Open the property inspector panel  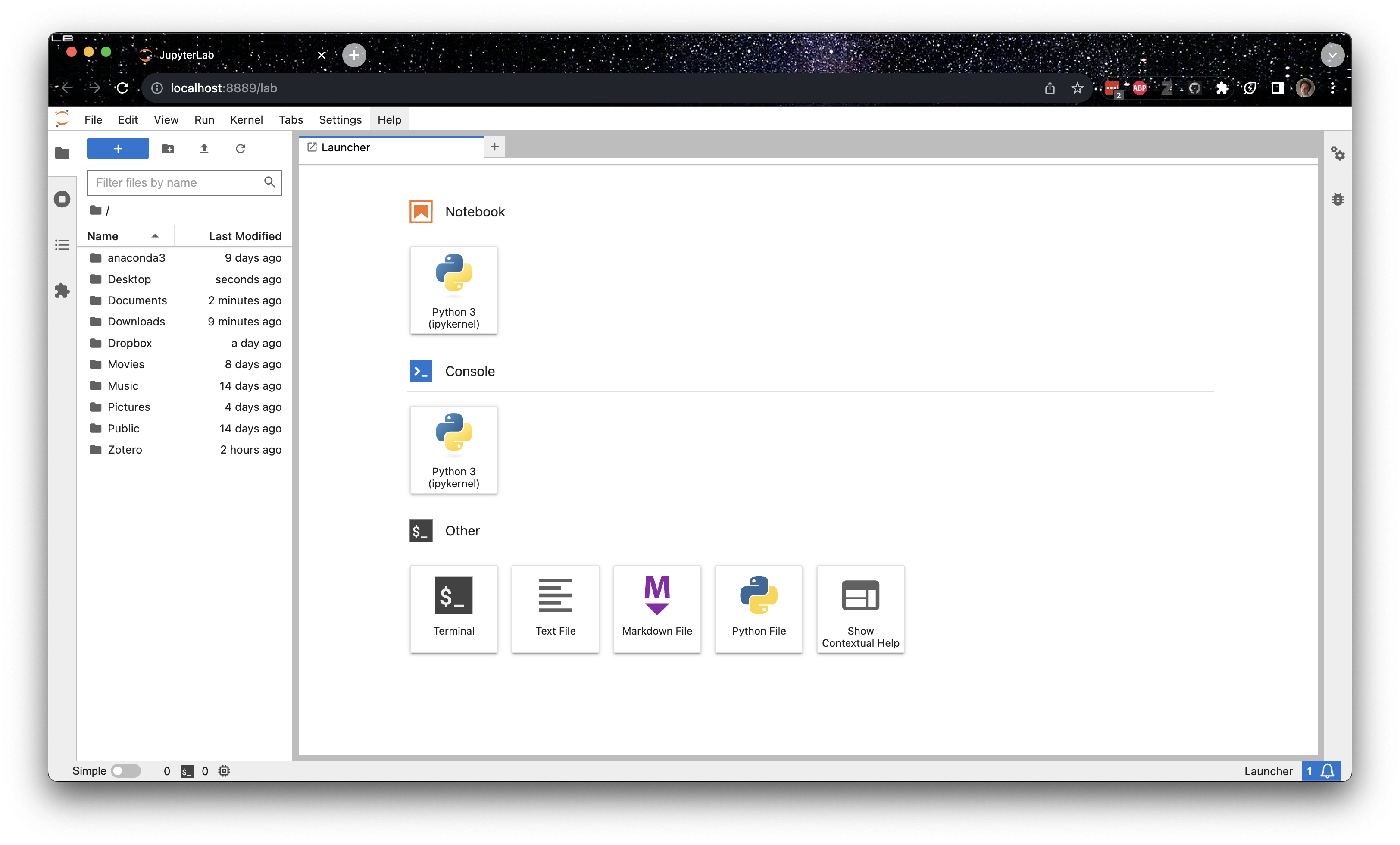tap(1339, 153)
